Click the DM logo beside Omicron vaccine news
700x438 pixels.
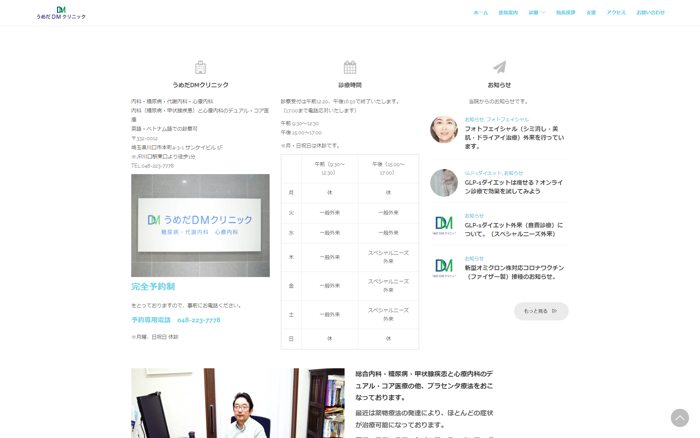444,268
